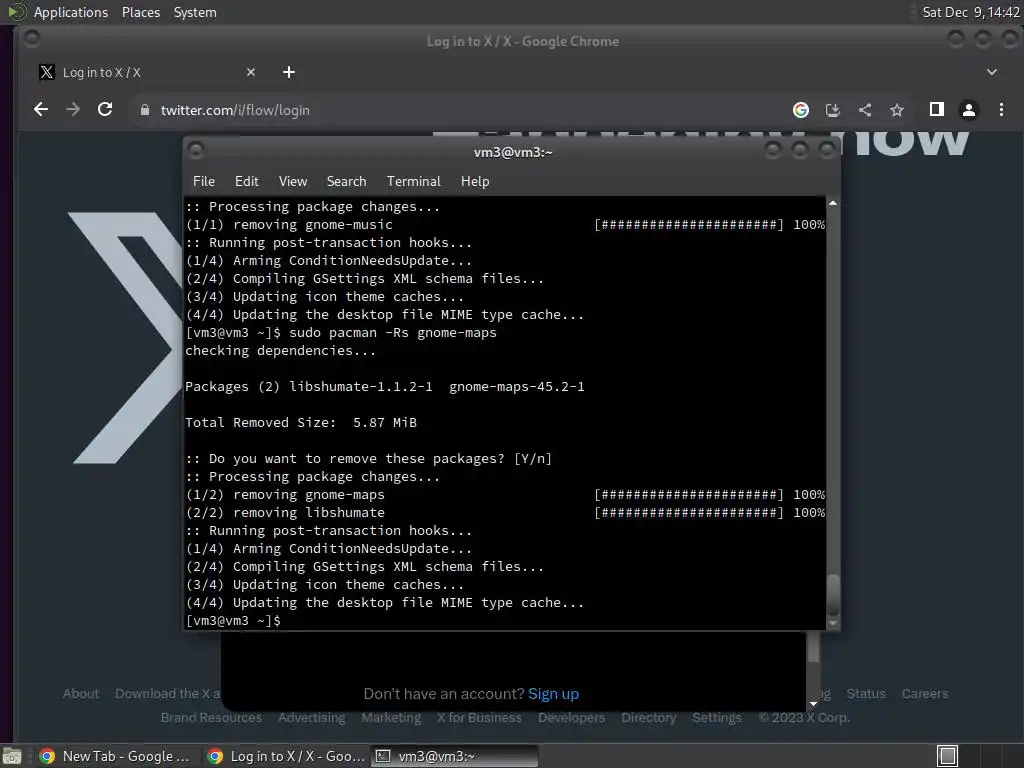Image resolution: width=1024 pixels, height=768 pixels.
Task: Click the Chrome window menu icon at title bar left
Action: click(31, 40)
